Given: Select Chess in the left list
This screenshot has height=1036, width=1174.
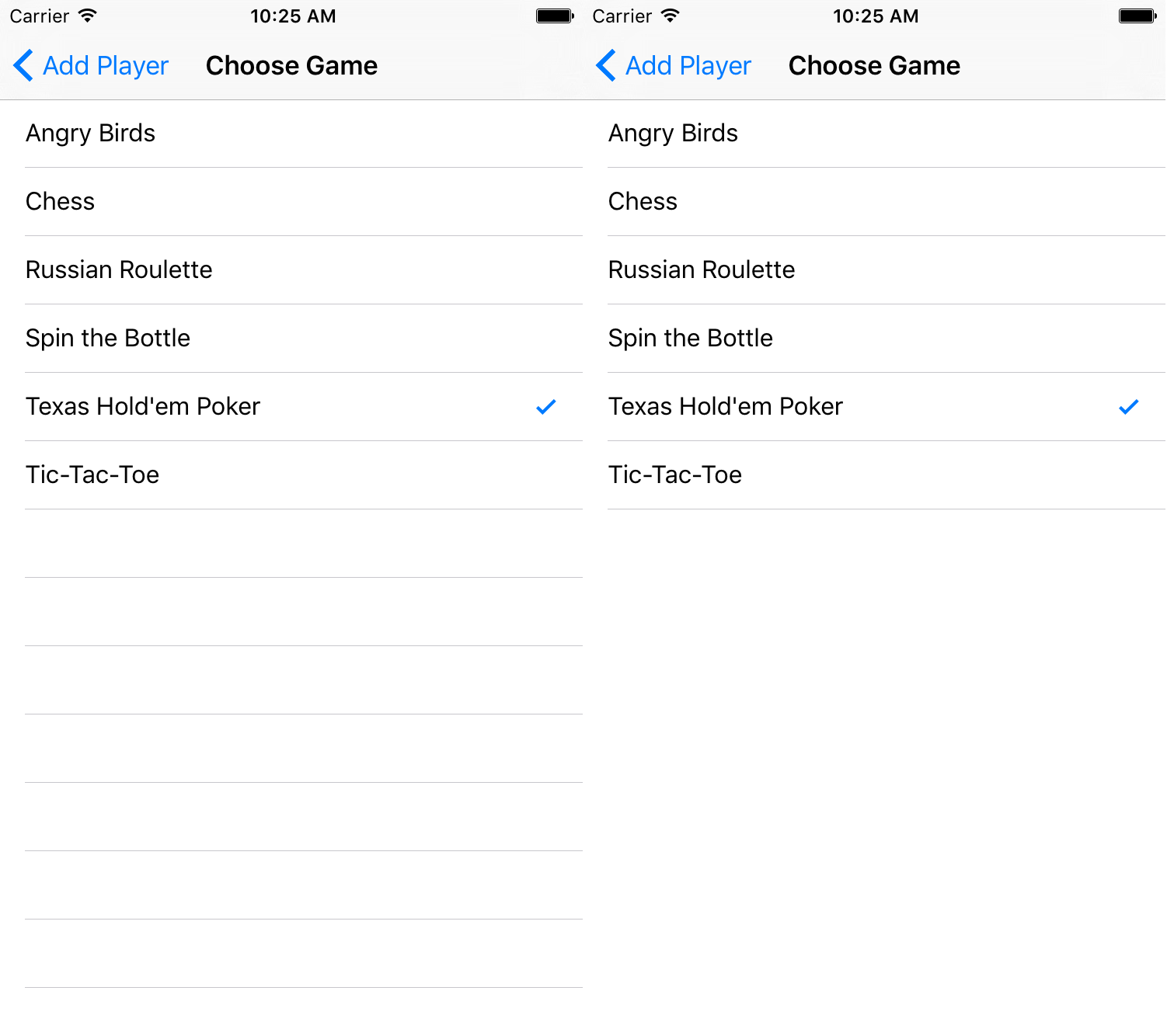Looking at the screenshot, I should coord(291,202).
